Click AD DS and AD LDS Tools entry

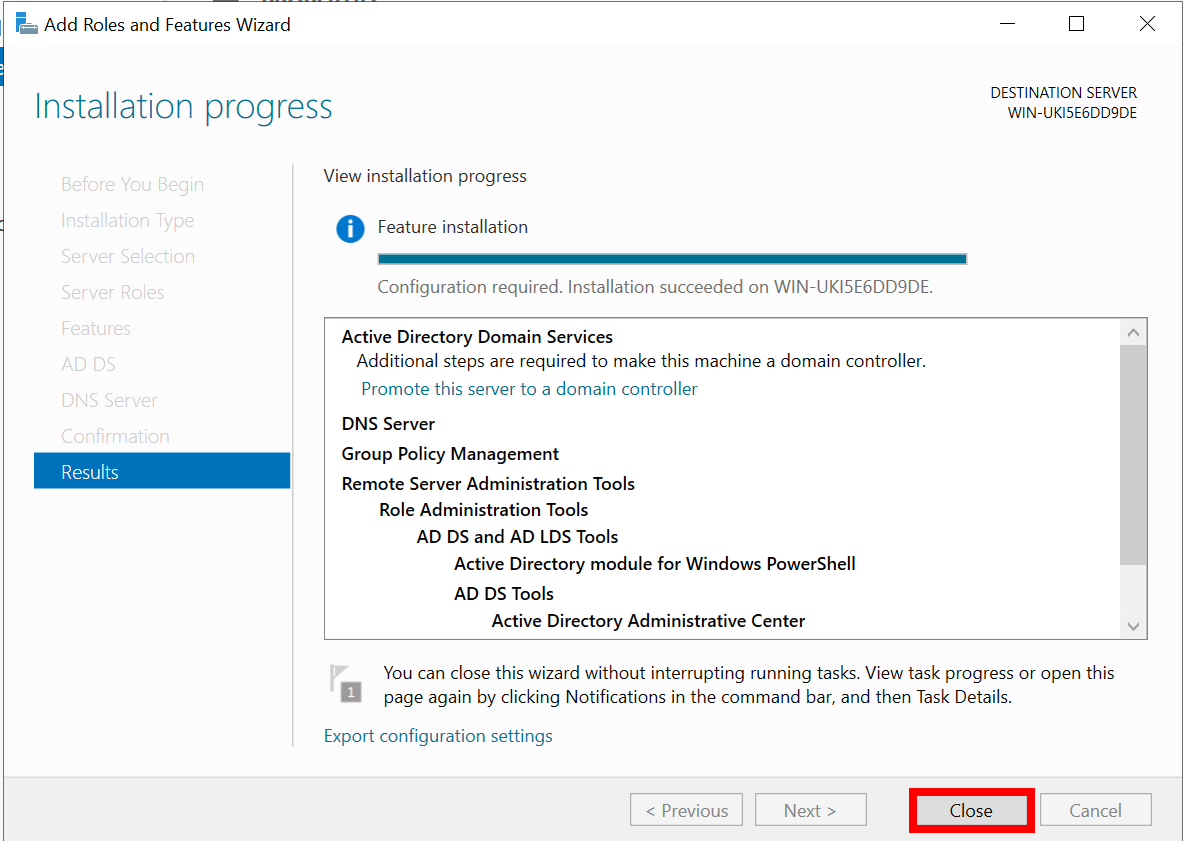point(517,537)
